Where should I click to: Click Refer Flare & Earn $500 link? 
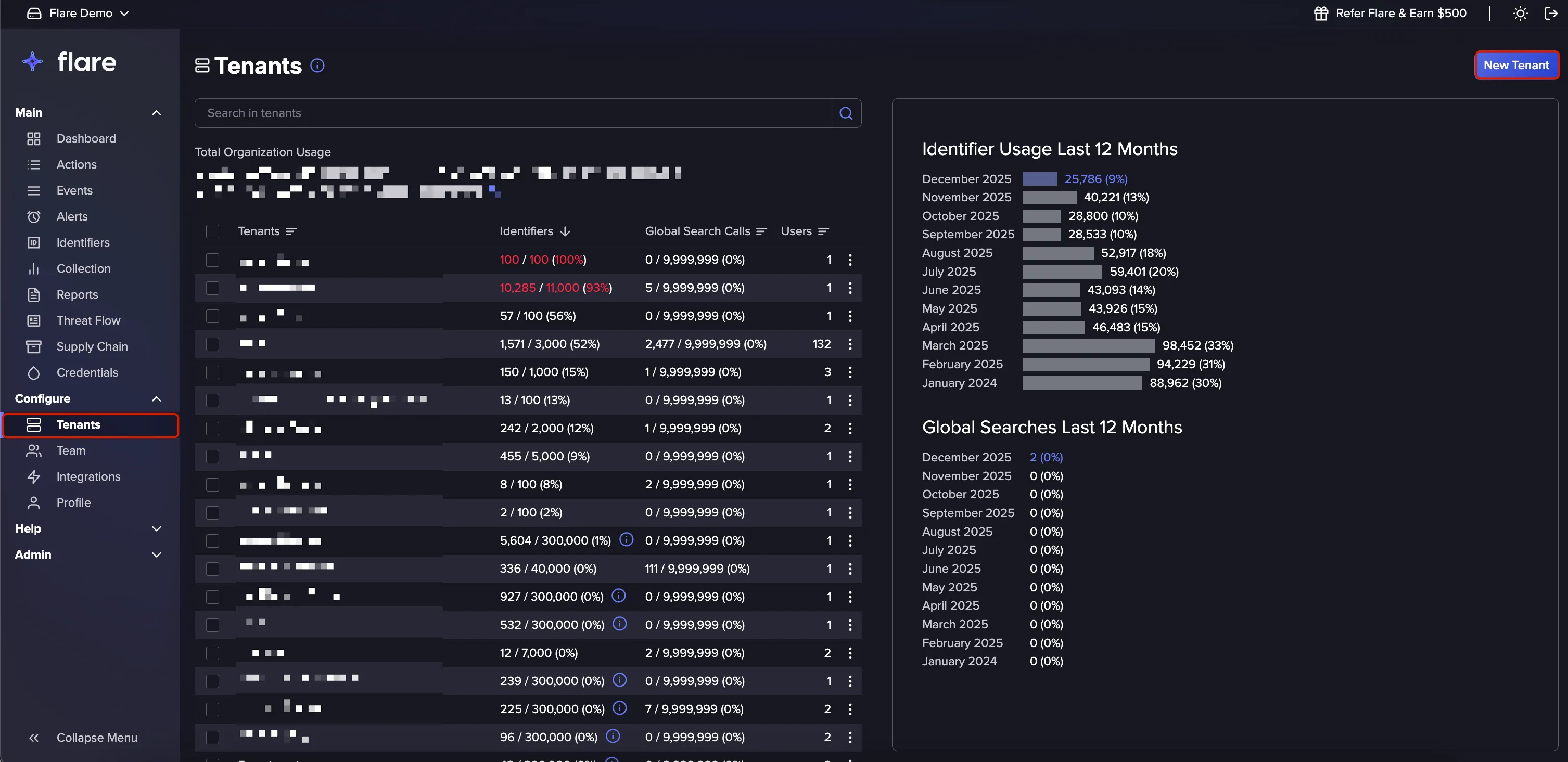click(1400, 14)
